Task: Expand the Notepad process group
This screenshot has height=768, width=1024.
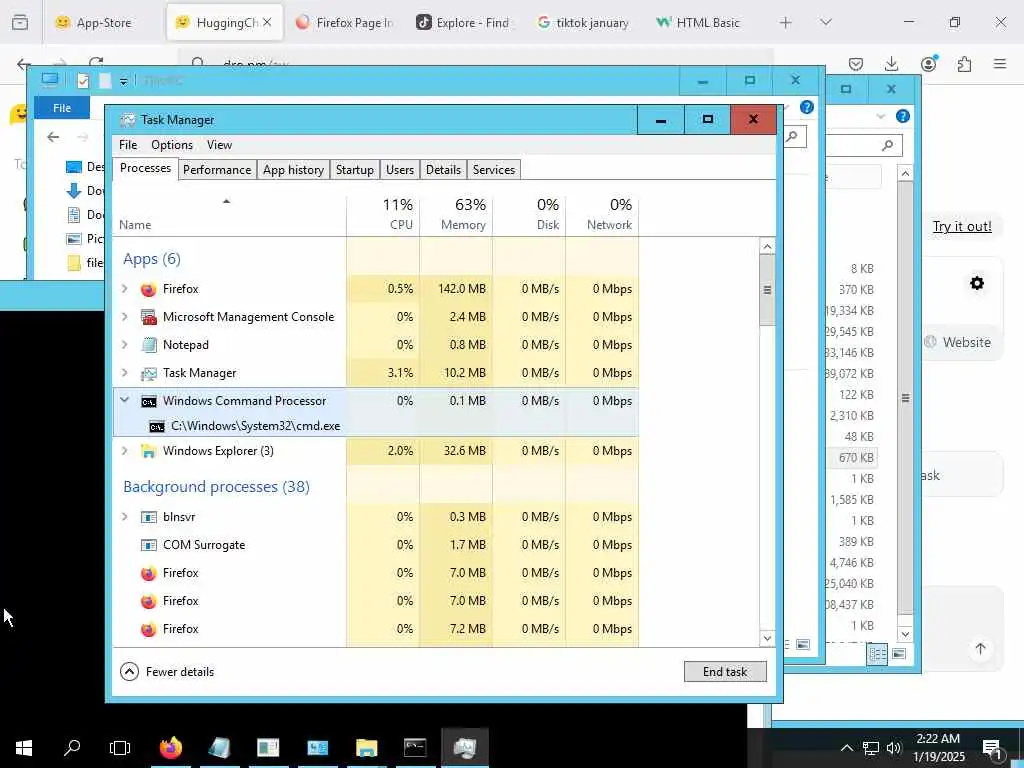Action: coord(125,345)
